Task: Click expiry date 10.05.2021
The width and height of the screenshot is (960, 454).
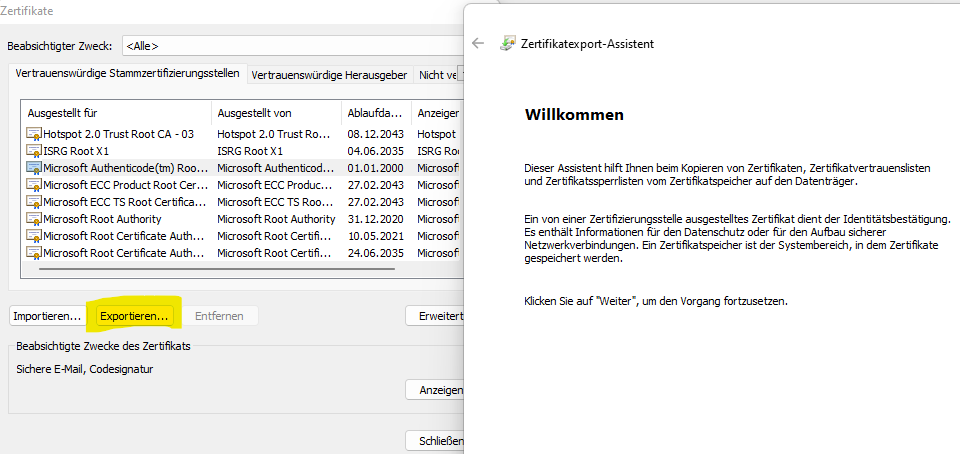Action: (376, 236)
